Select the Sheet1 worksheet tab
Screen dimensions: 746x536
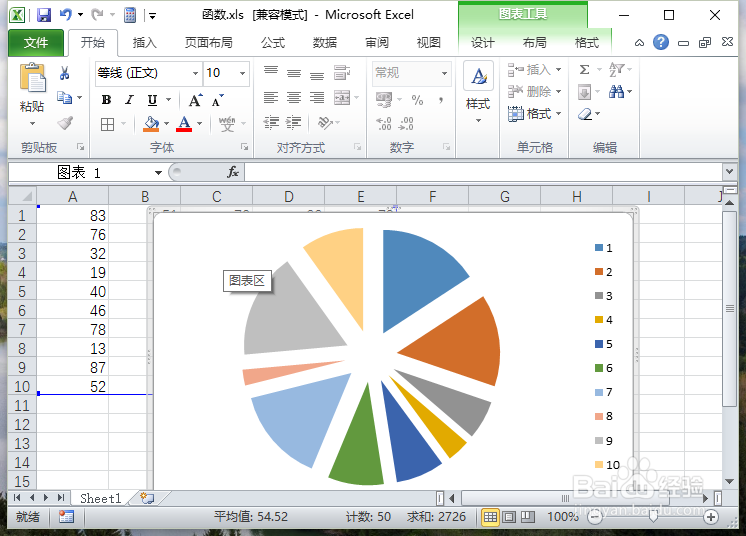[x=100, y=498]
